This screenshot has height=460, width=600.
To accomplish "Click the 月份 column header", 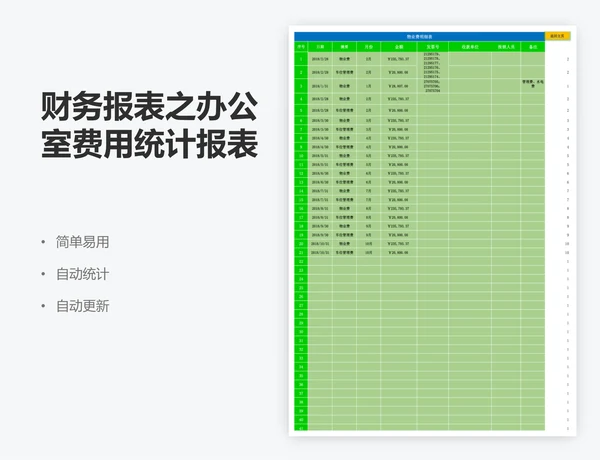I will [x=368, y=47].
